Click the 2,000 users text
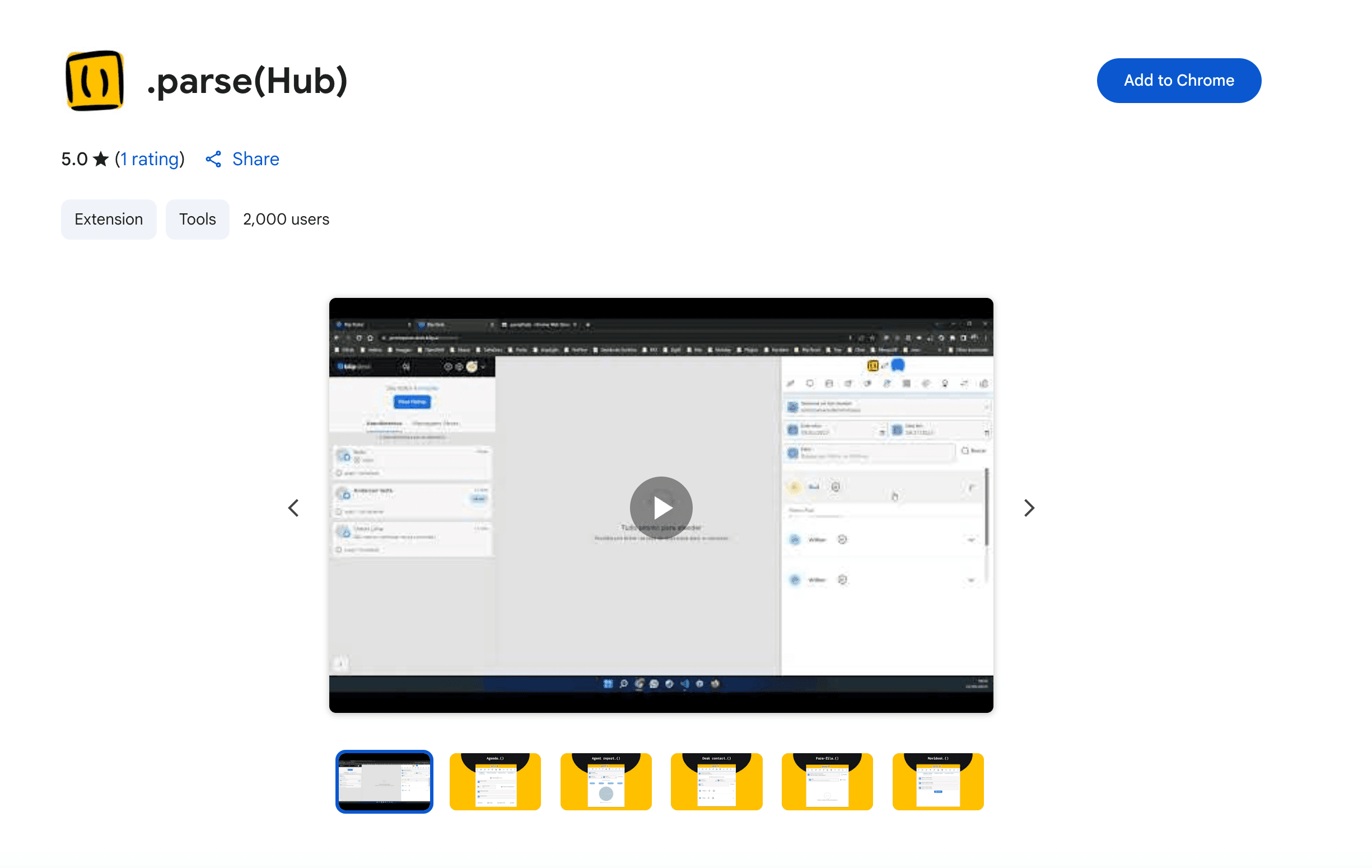Screen dimensions: 1372x868 click(286, 220)
